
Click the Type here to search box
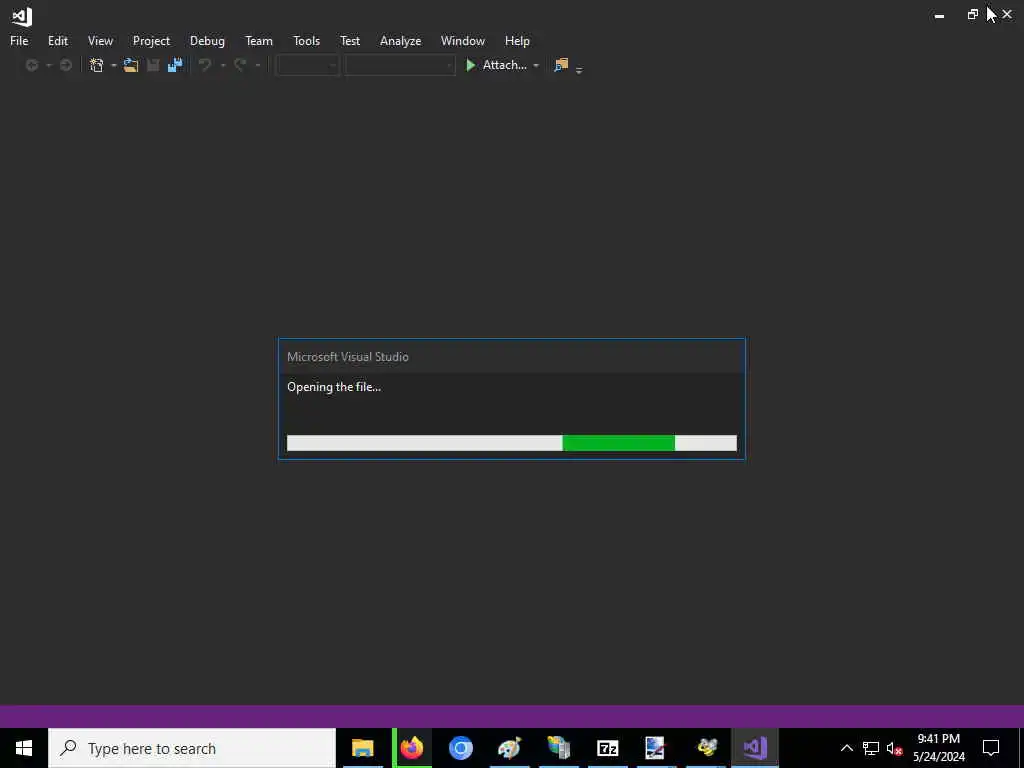[192, 748]
